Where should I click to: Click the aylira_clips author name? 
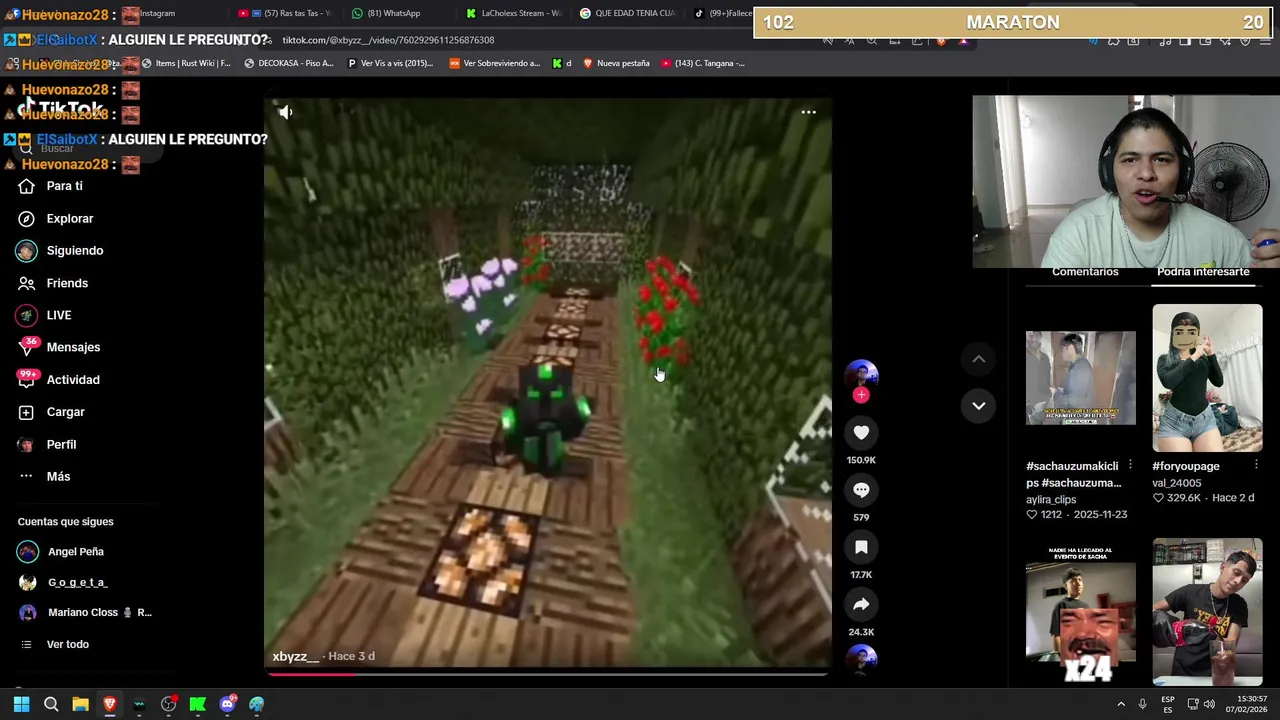point(1051,499)
